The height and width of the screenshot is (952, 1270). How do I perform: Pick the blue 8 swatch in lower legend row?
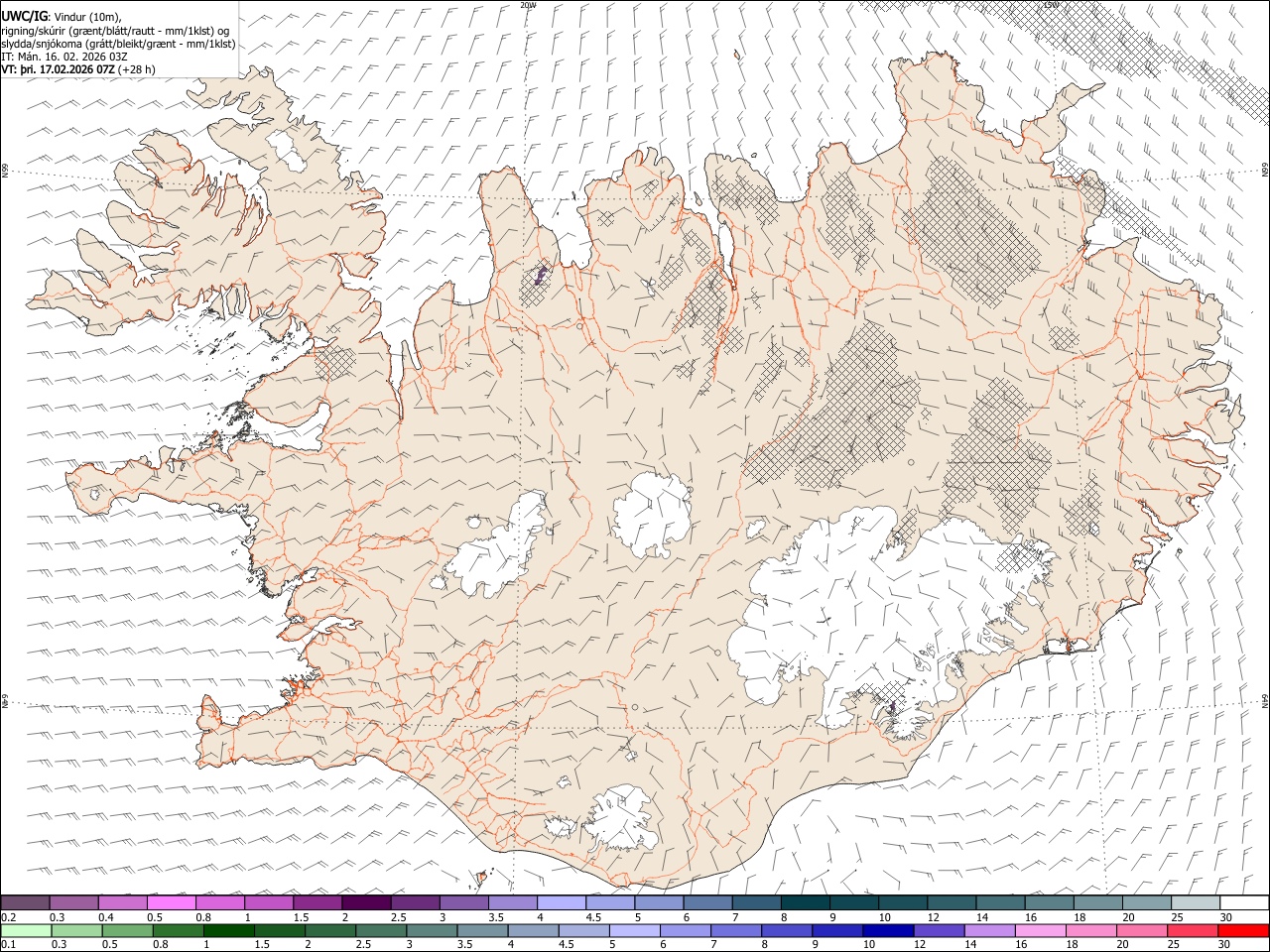tap(786, 930)
